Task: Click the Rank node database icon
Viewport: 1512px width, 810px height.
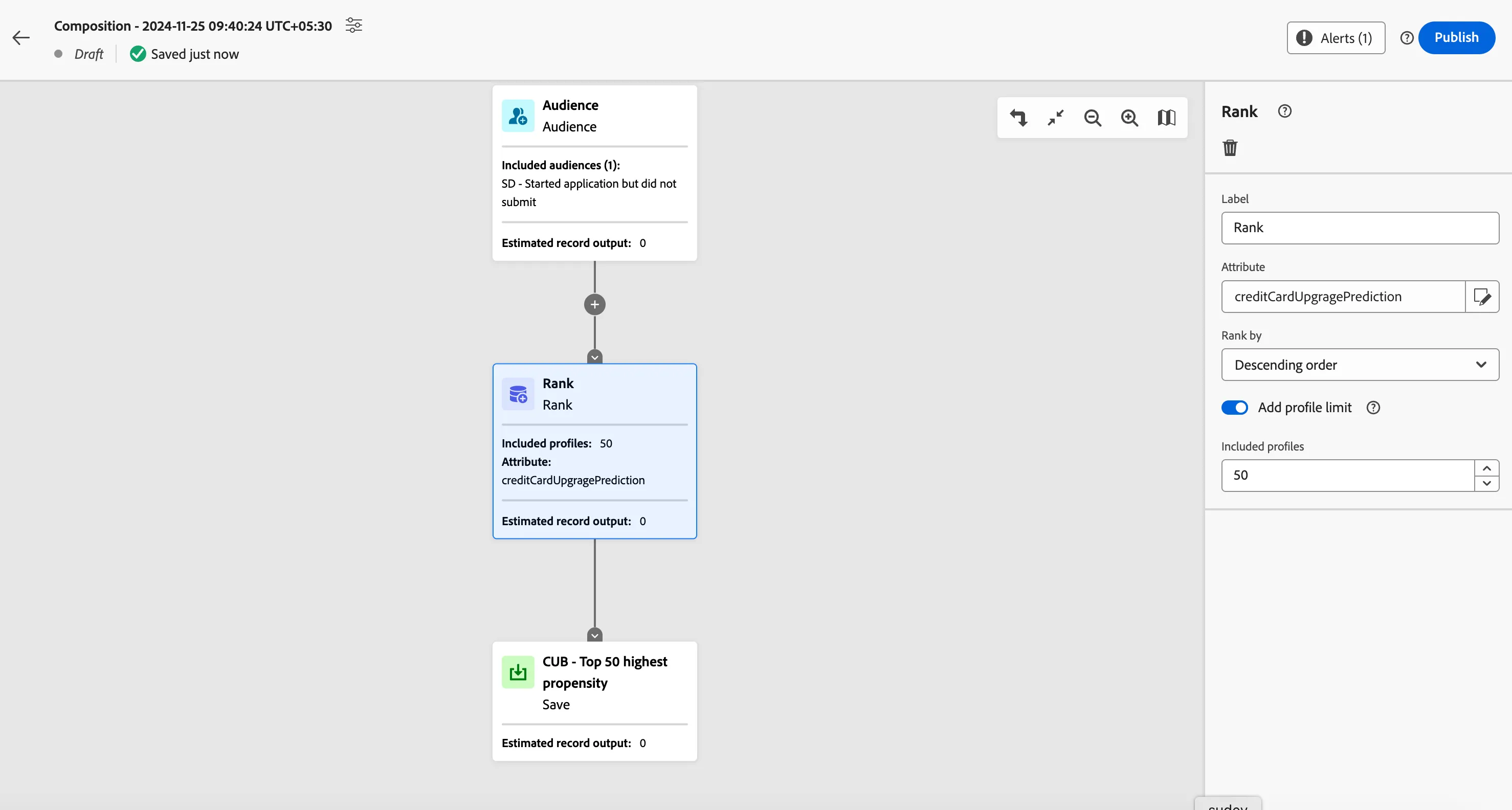Action: 518,394
